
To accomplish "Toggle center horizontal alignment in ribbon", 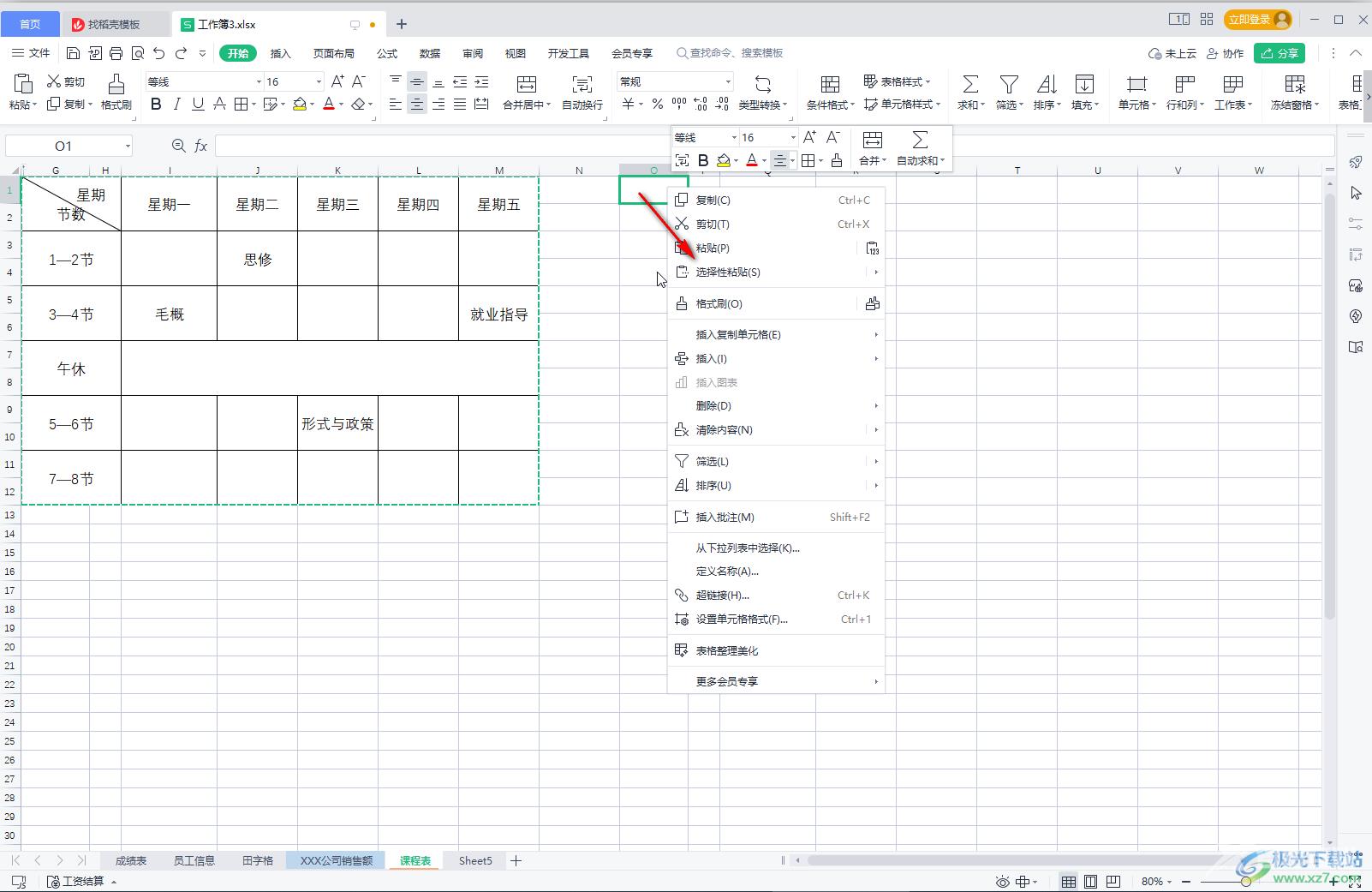I will (x=417, y=105).
